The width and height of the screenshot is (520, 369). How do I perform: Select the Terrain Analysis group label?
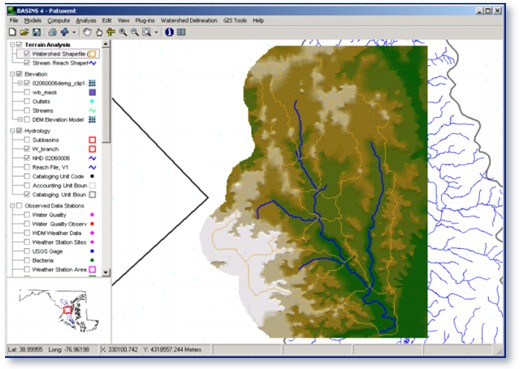[47, 44]
